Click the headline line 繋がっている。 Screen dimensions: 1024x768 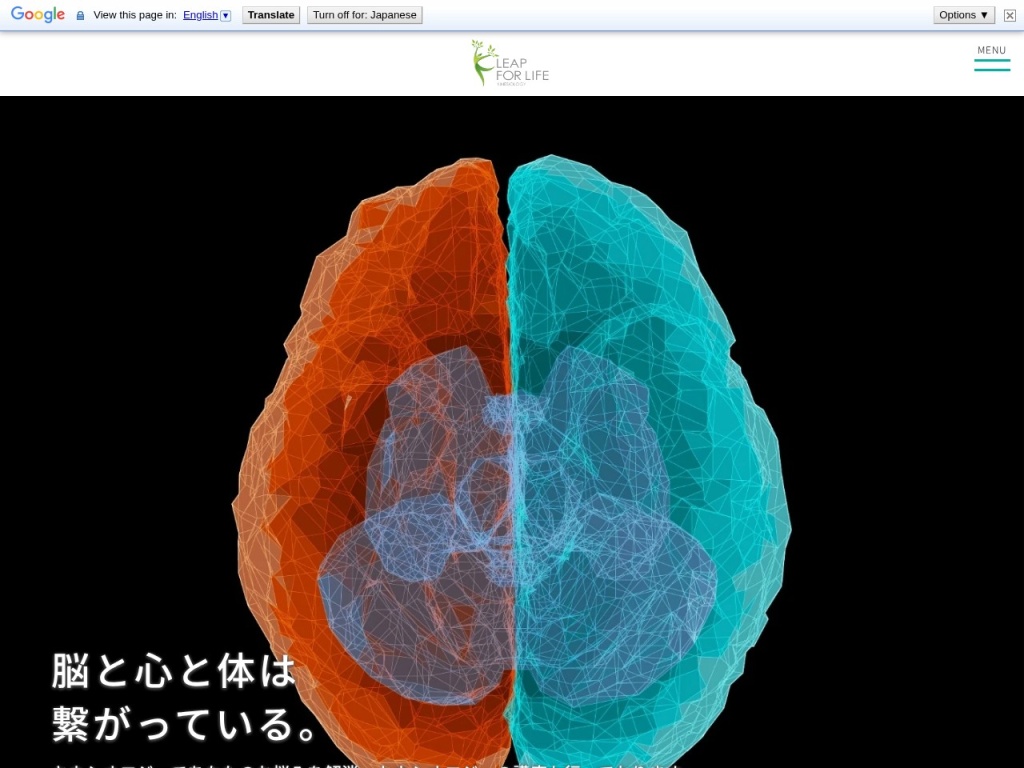(x=187, y=724)
